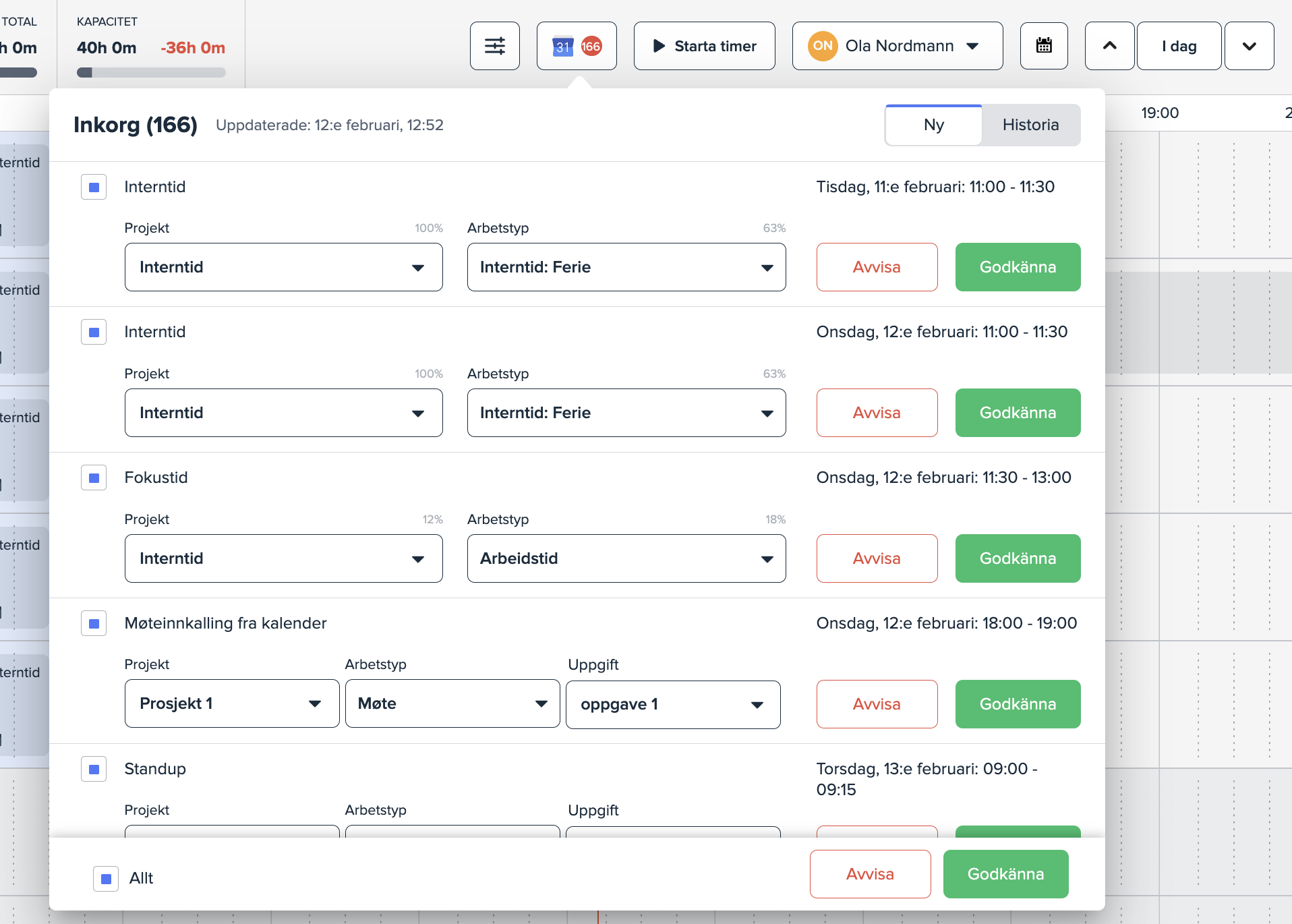The height and width of the screenshot is (924, 1292).
Task: Click Godkänna for Onsdag 11:00 Interntid
Action: 1018,413
